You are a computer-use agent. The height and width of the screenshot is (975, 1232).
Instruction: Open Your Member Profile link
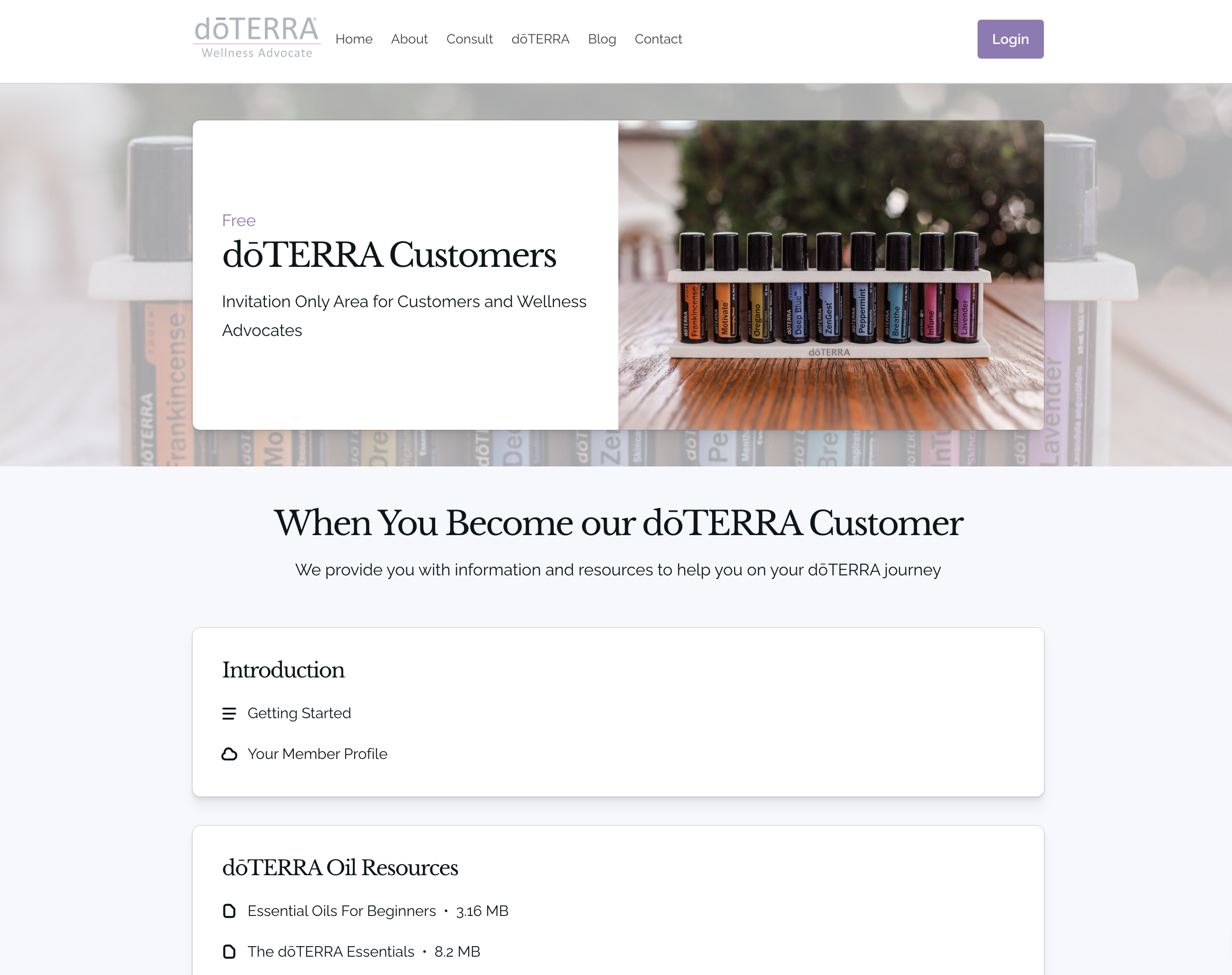(x=317, y=754)
